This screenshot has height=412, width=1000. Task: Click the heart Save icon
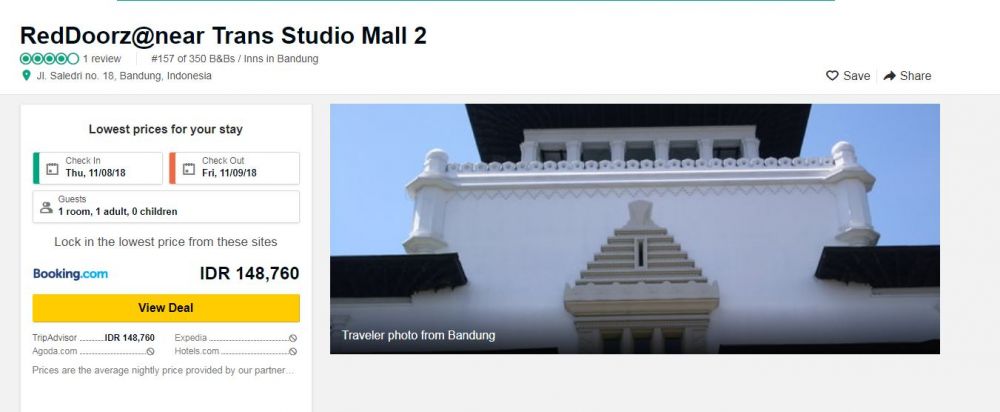[832, 76]
